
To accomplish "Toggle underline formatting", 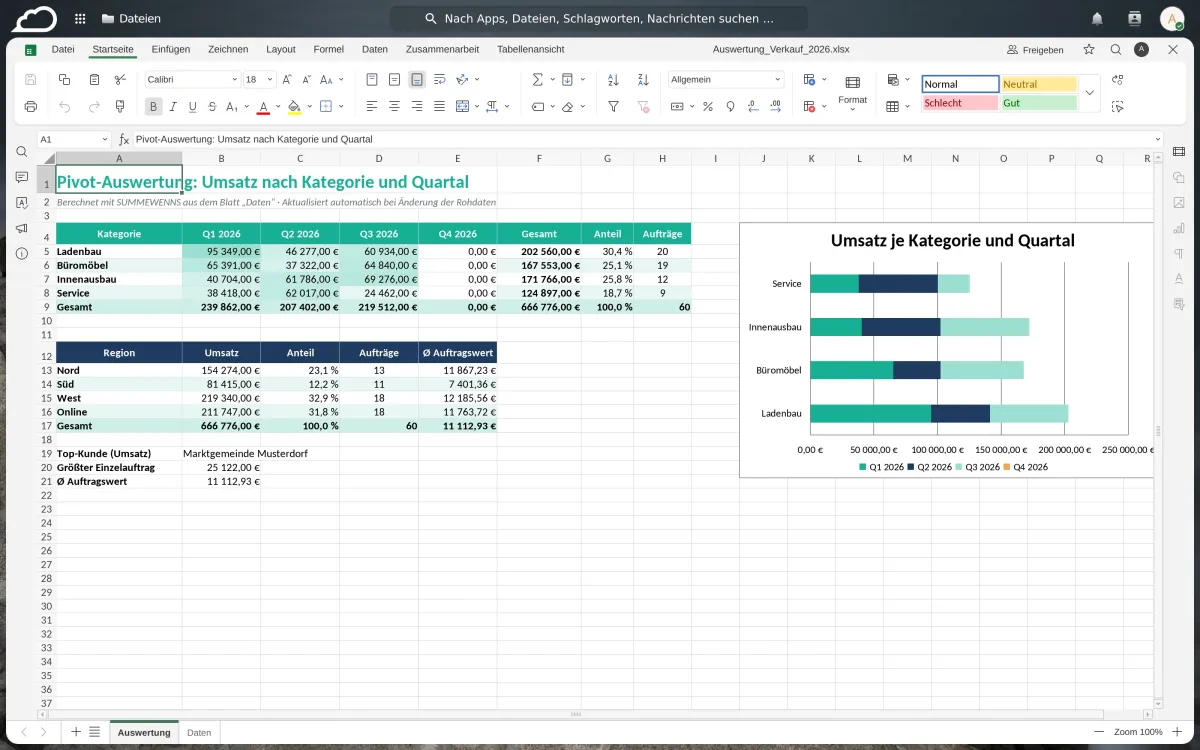I will point(192,106).
